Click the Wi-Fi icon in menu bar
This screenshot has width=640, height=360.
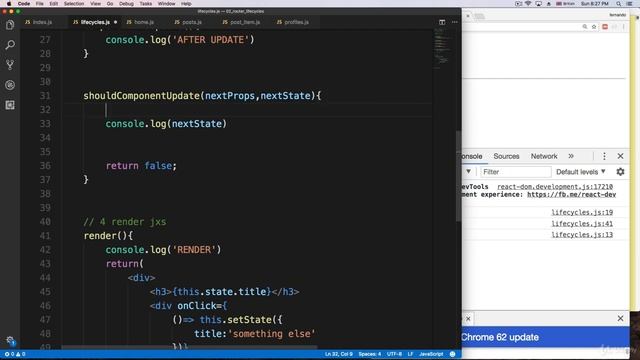tap(528, 4)
